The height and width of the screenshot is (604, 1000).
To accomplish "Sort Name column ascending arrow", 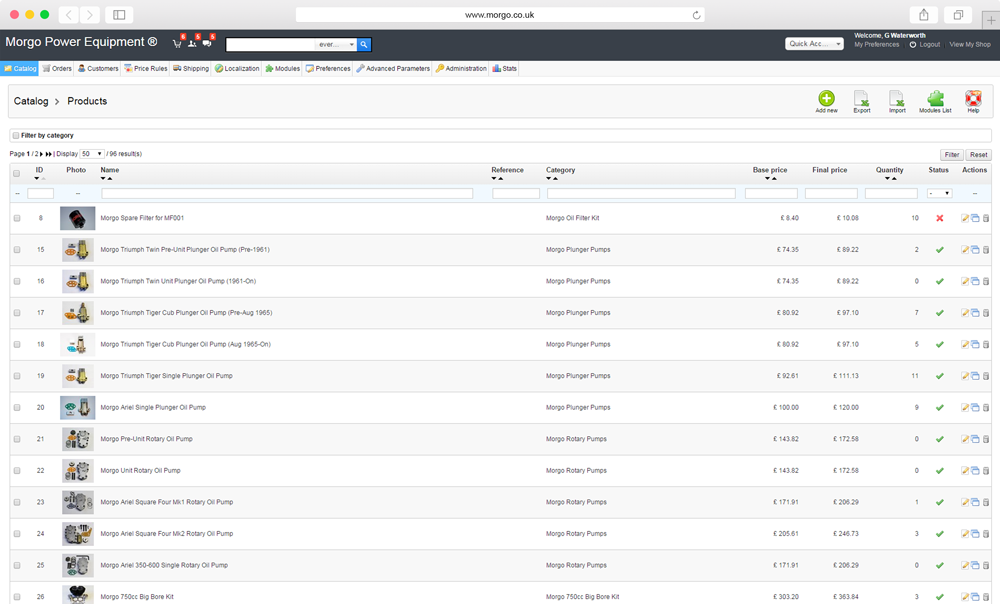I will click(110, 179).
